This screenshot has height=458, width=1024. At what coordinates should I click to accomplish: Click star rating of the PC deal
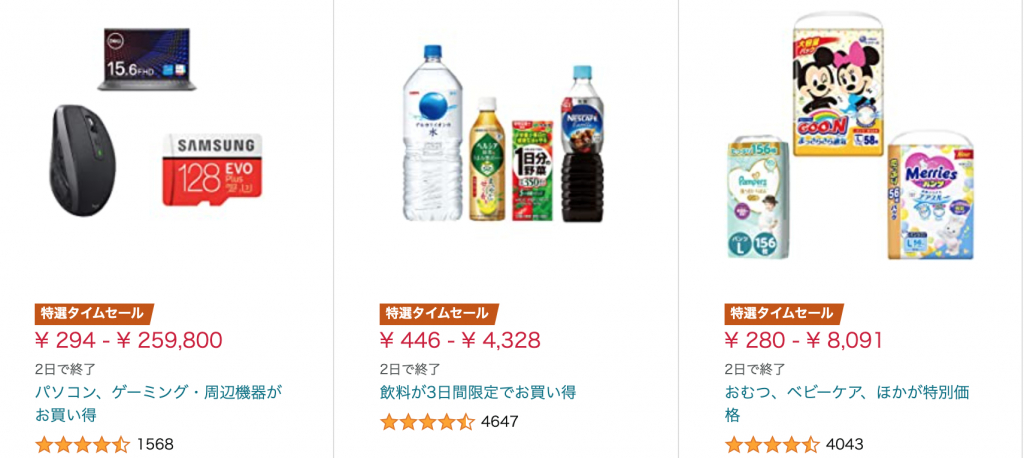(82, 444)
